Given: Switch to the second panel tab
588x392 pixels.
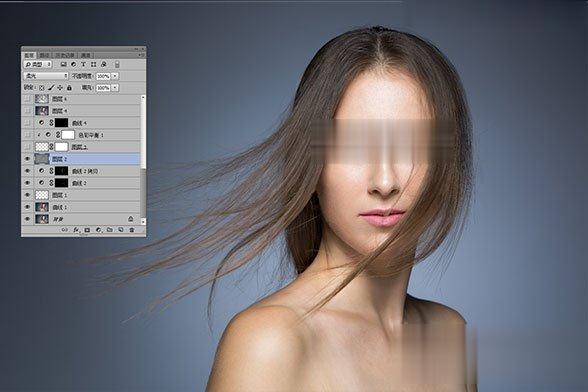Looking at the screenshot, I should coord(45,56).
